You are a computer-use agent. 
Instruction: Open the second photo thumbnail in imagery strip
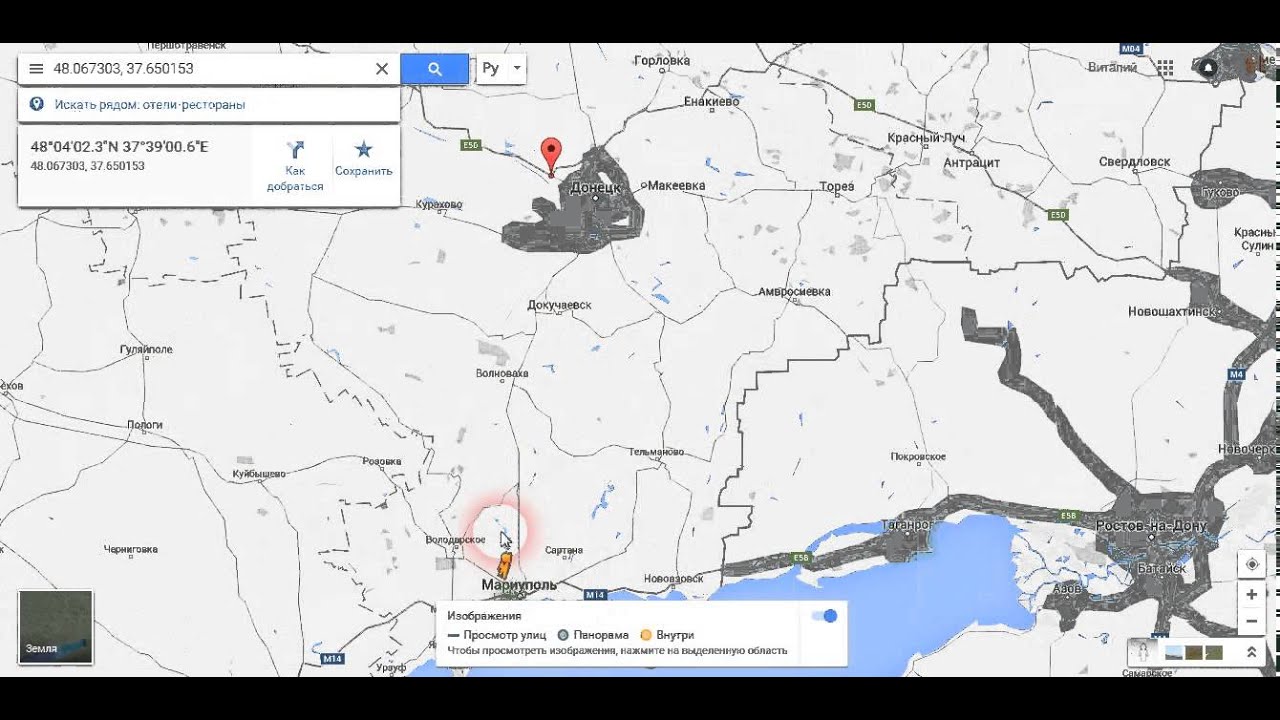[1194, 652]
